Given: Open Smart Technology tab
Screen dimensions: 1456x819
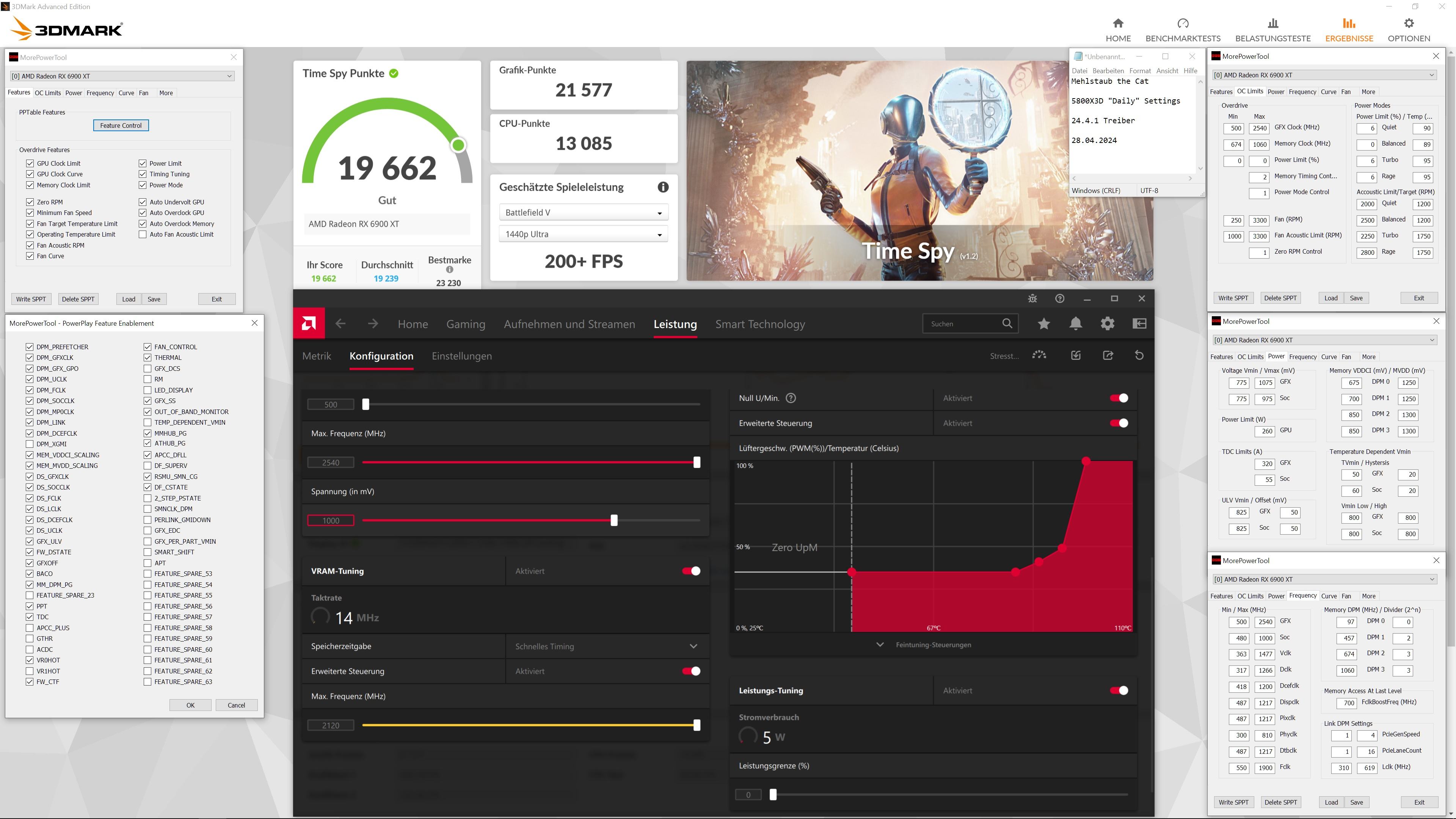Looking at the screenshot, I should 760,324.
